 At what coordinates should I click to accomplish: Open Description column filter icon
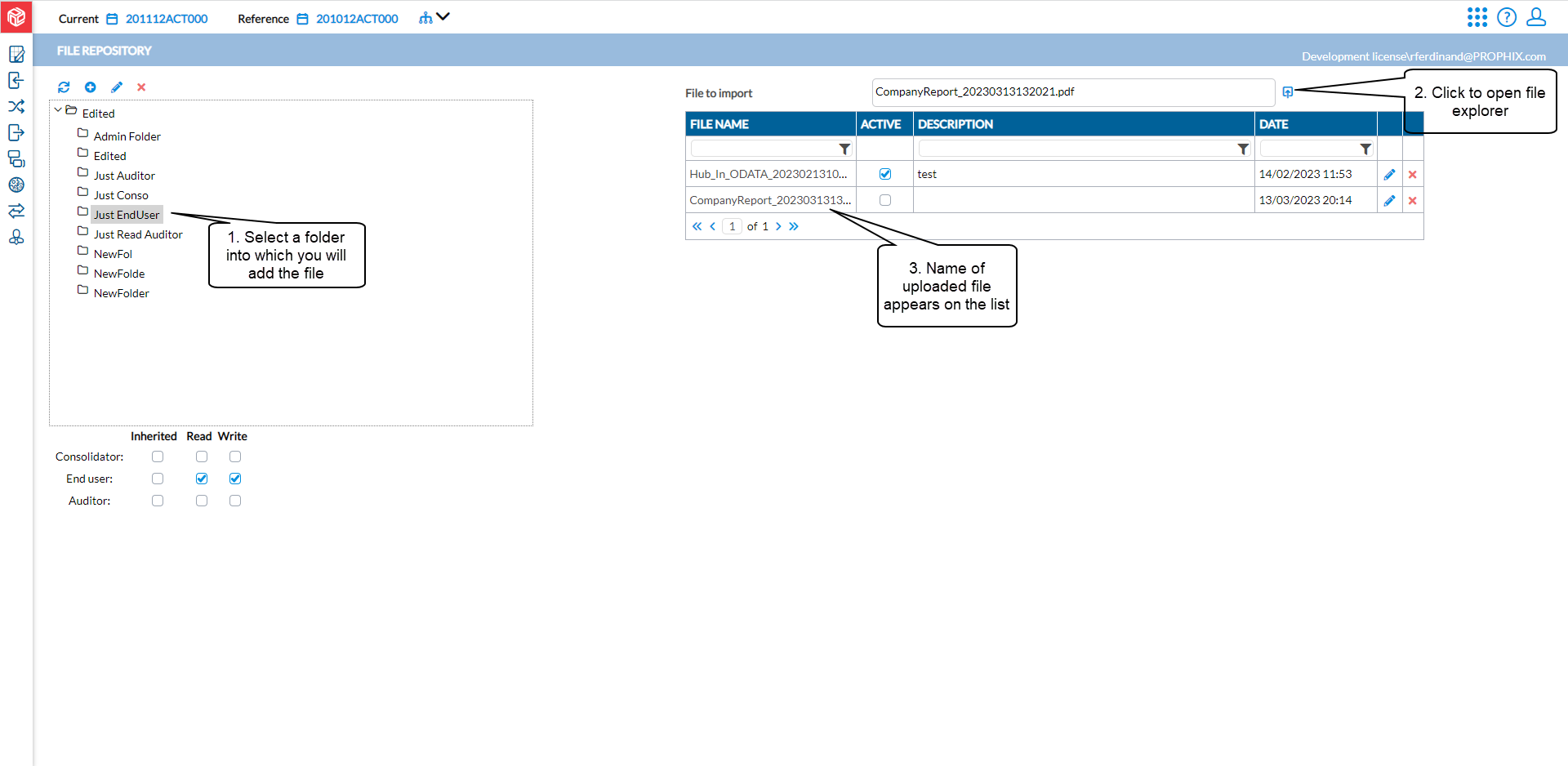click(x=1243, y=149)
